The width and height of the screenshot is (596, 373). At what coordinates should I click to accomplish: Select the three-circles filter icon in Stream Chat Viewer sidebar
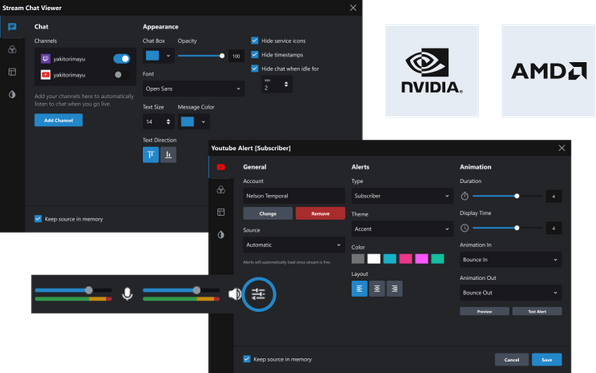click(12, 49)
